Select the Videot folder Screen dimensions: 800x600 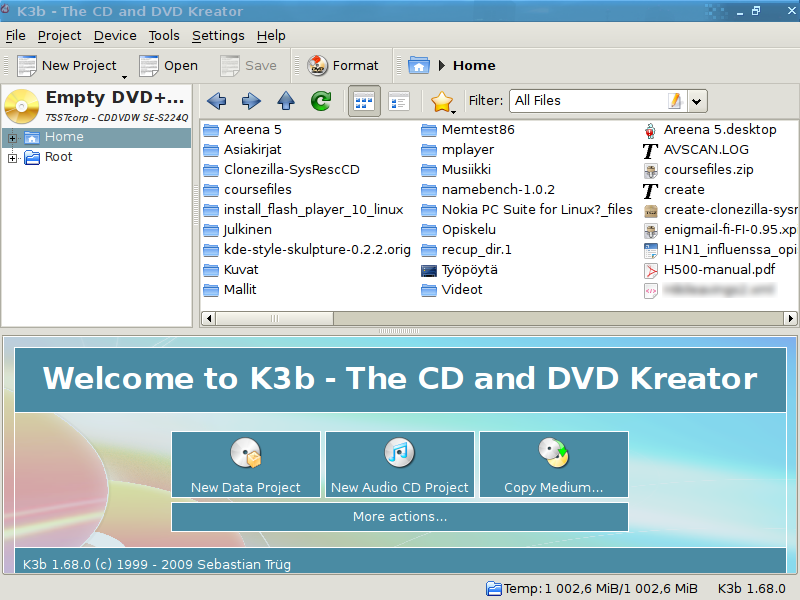[x=452, y=289]
